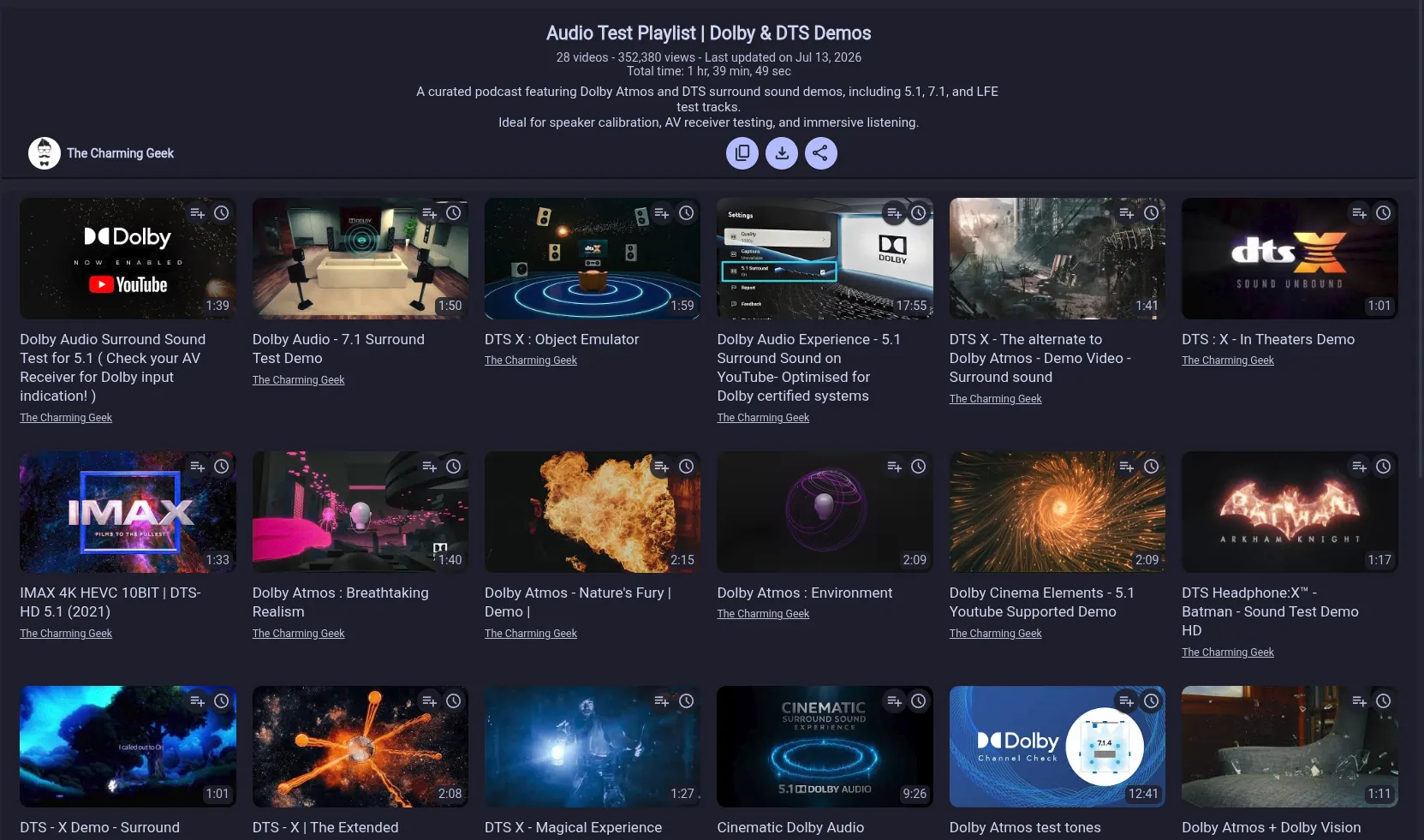Image resolution: width=1424 pixels, height=840 pixels.
Task: Click the share playlist icon button
Action: click(x=821, y=153)
